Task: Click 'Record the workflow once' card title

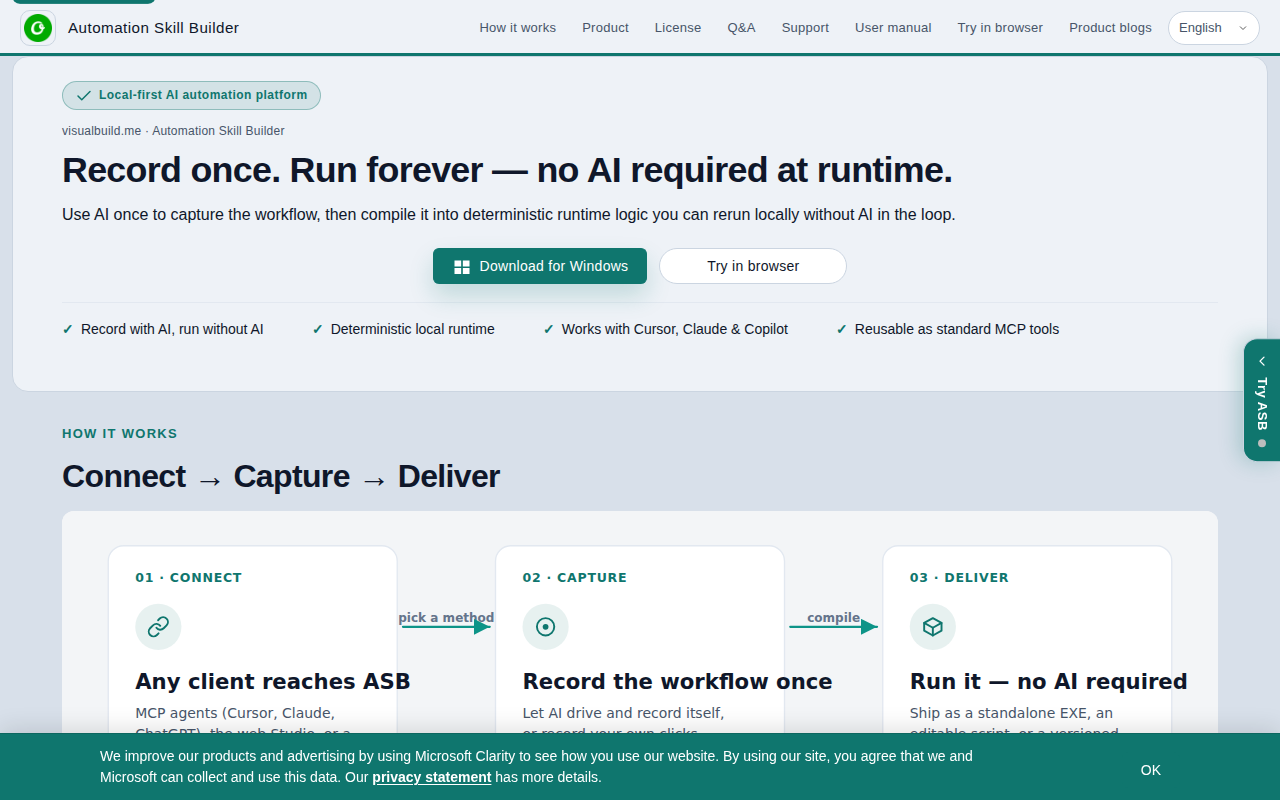Action: click(x=677, y=682)
